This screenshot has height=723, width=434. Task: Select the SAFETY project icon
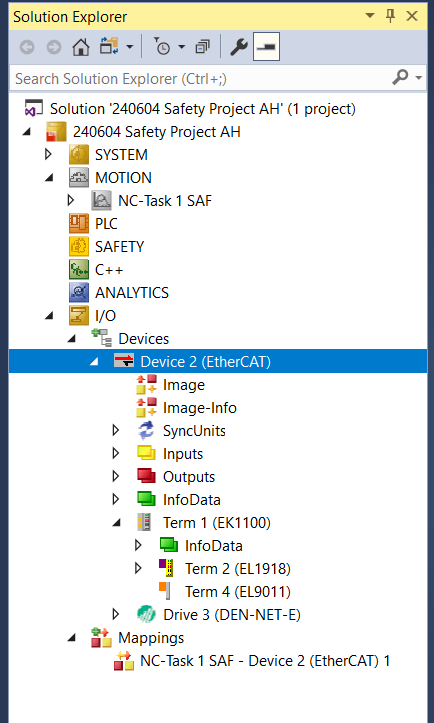79,247
